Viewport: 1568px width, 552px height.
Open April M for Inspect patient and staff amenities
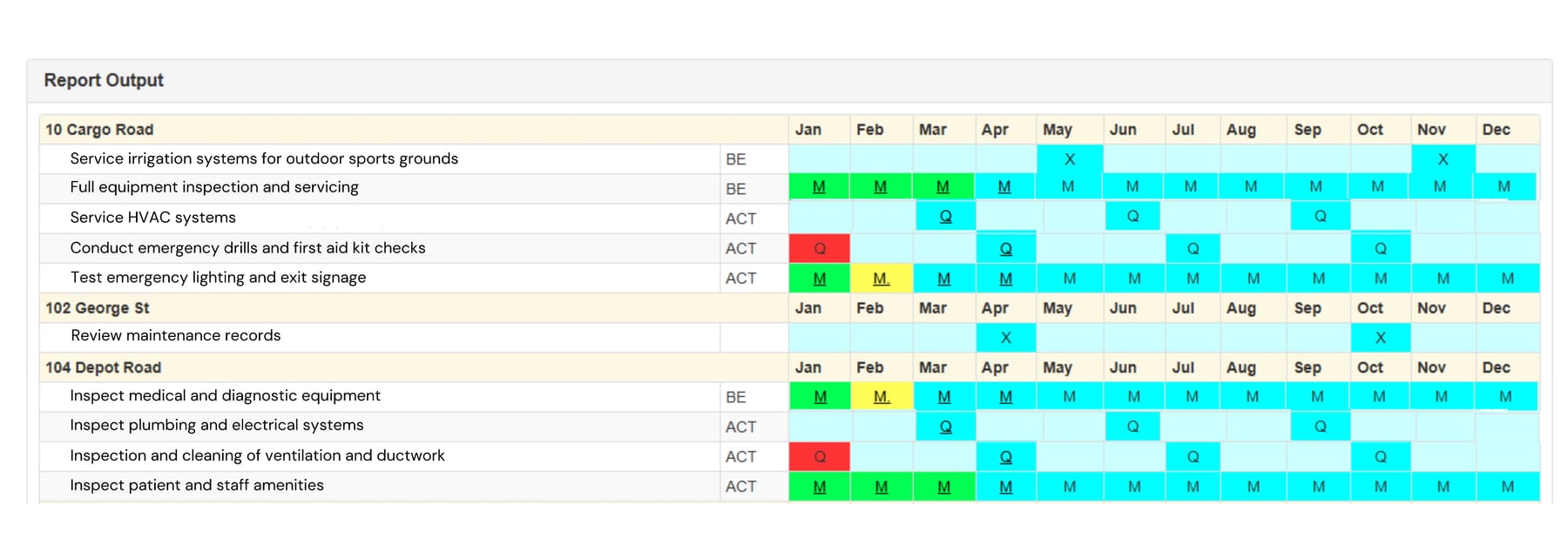point(1006,487)
